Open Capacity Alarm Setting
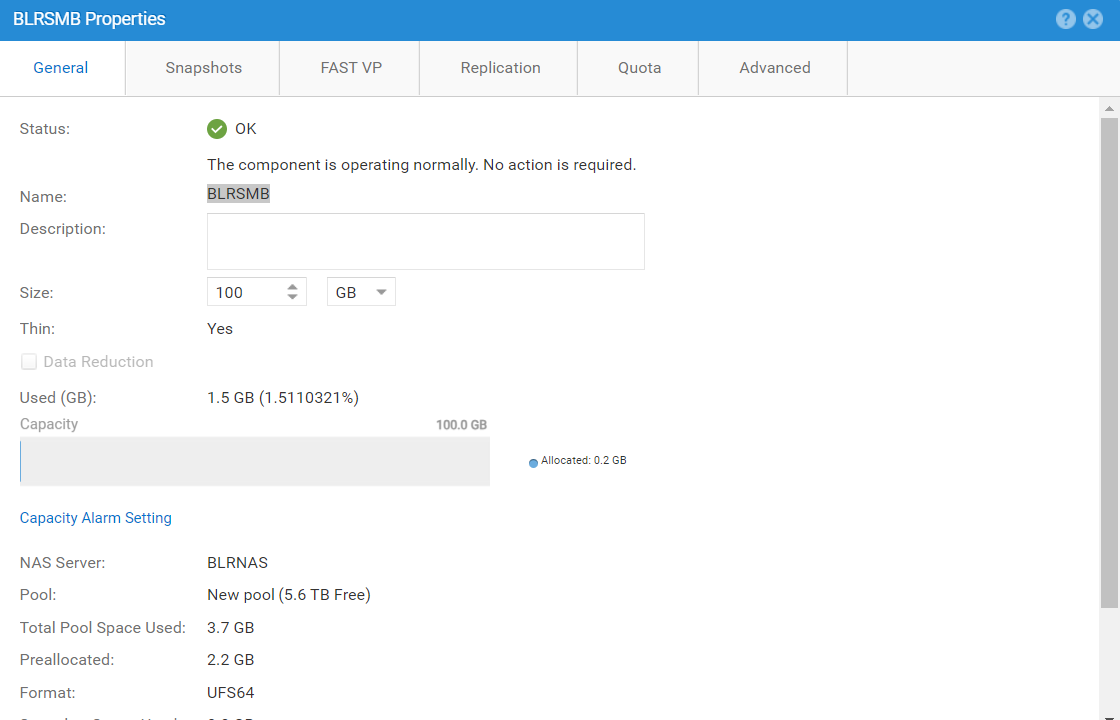 click(95, 517)
